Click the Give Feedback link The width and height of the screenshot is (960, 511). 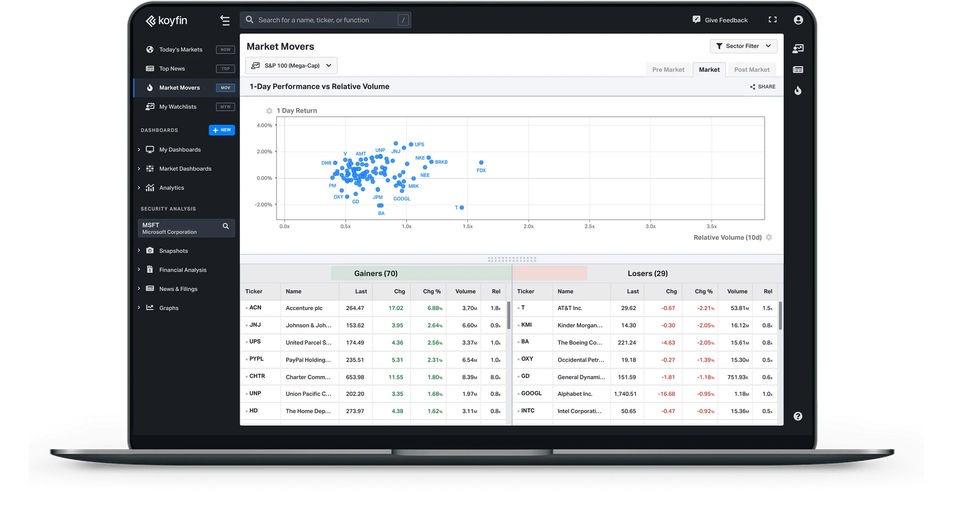coord(720,20)
